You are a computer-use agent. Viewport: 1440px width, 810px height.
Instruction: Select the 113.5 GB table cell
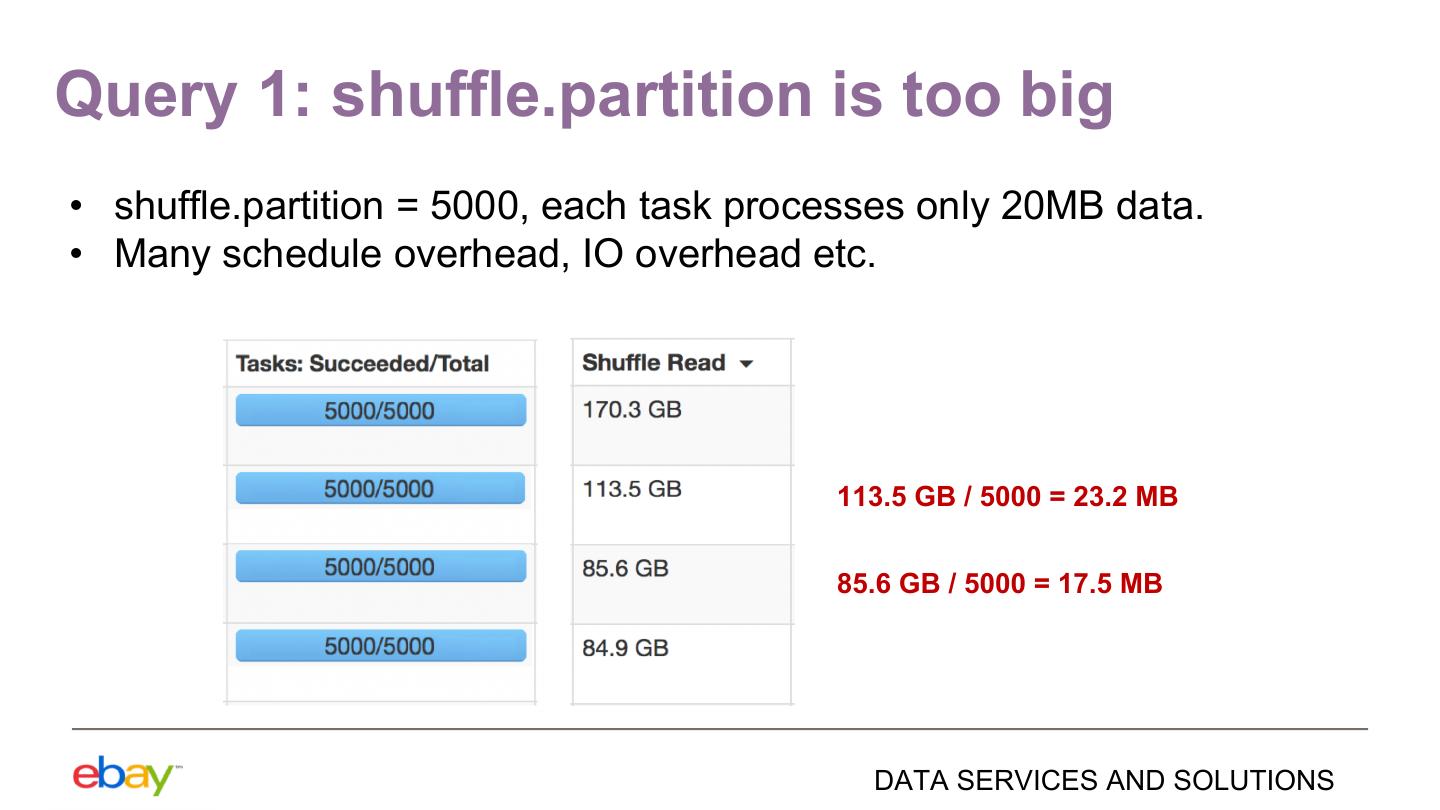631,490
